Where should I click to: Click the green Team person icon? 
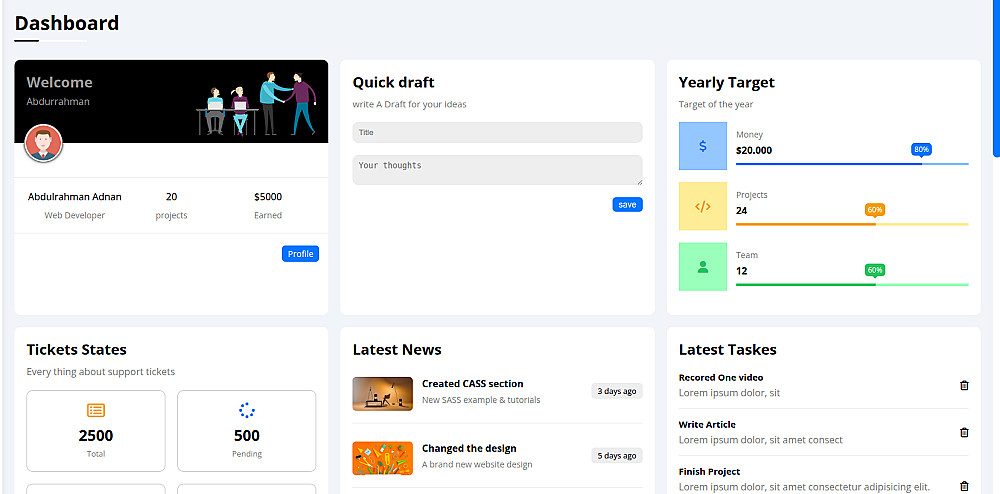pyautogui.click(x=702, y=266)
